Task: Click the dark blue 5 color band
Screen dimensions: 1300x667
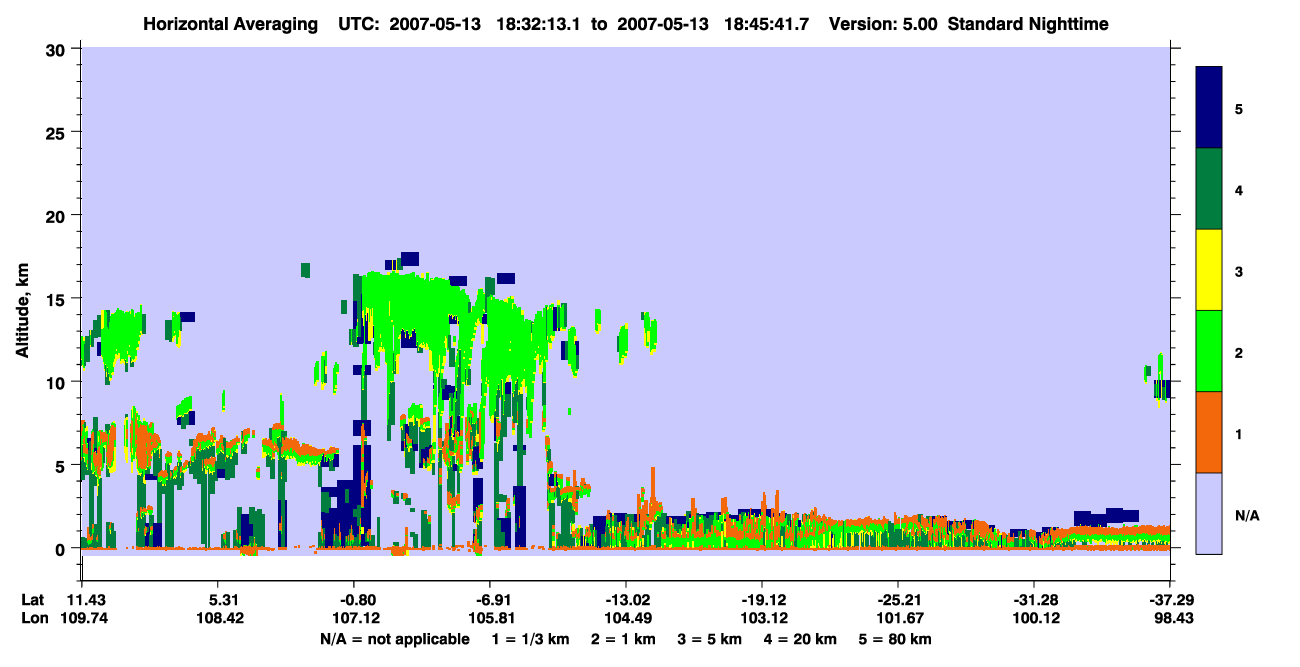Action: (1209, 108)
